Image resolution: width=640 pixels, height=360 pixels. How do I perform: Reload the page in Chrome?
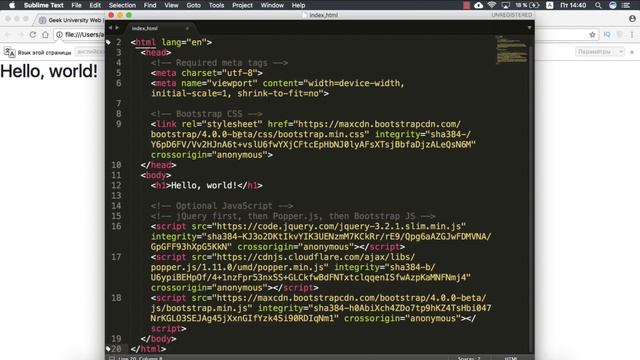click(x=33, y=35)
